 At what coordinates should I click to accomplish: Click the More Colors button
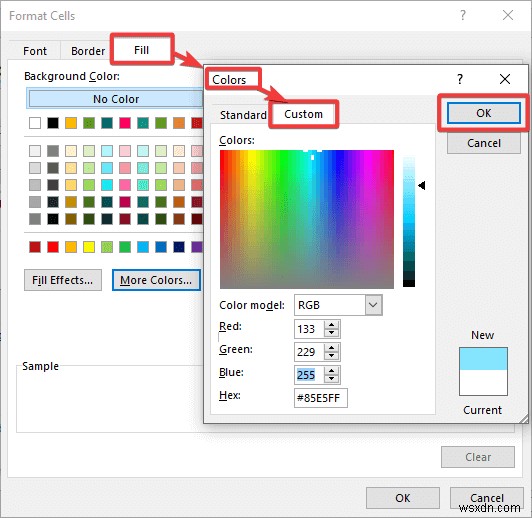[156, 280]
